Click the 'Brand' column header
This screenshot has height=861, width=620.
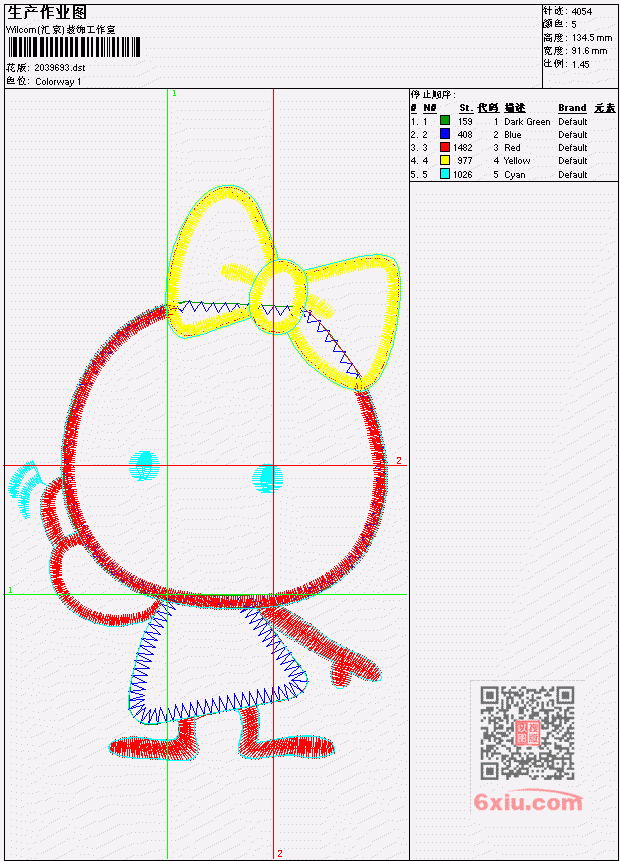tap(572, 108)
